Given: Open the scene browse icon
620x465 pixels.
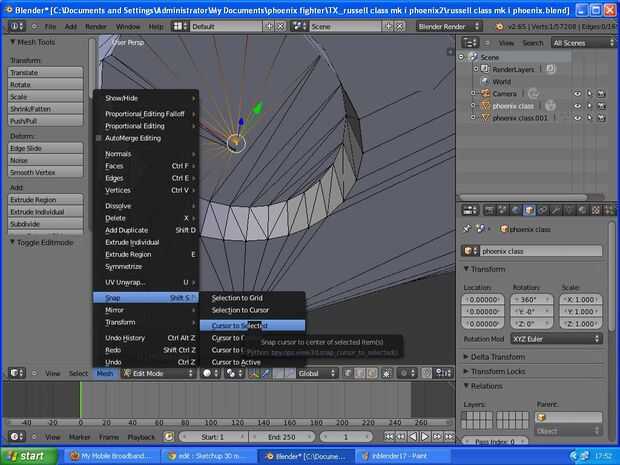Looking at the screenshot, I should click(299, 26).
